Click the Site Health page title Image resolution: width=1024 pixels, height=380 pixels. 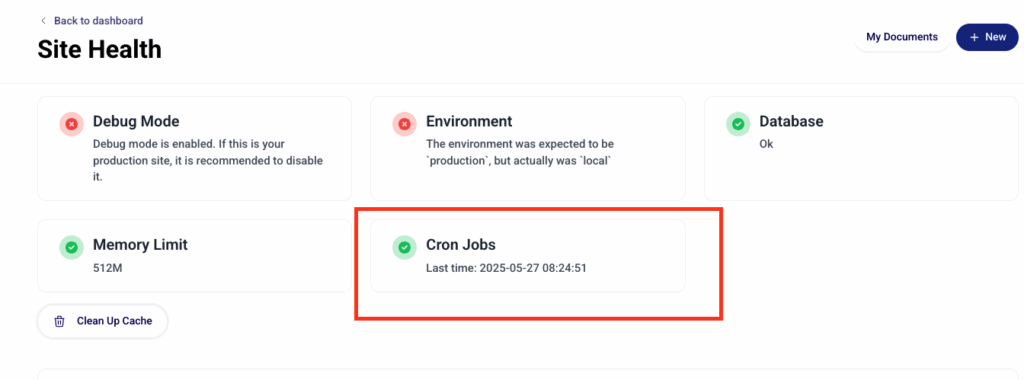pos(99,49)
